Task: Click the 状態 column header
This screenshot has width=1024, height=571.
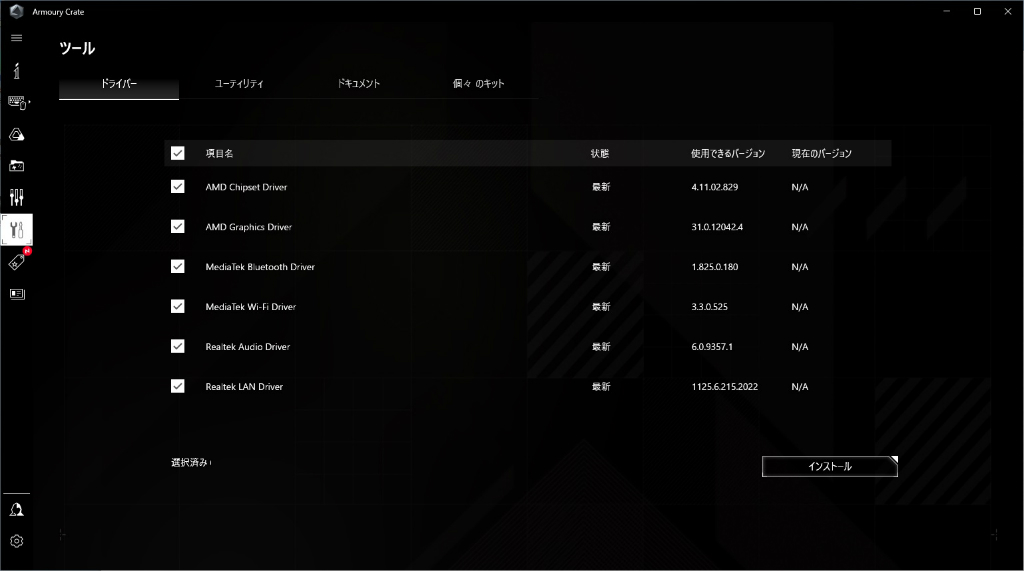Action: (x=600, y=154)
